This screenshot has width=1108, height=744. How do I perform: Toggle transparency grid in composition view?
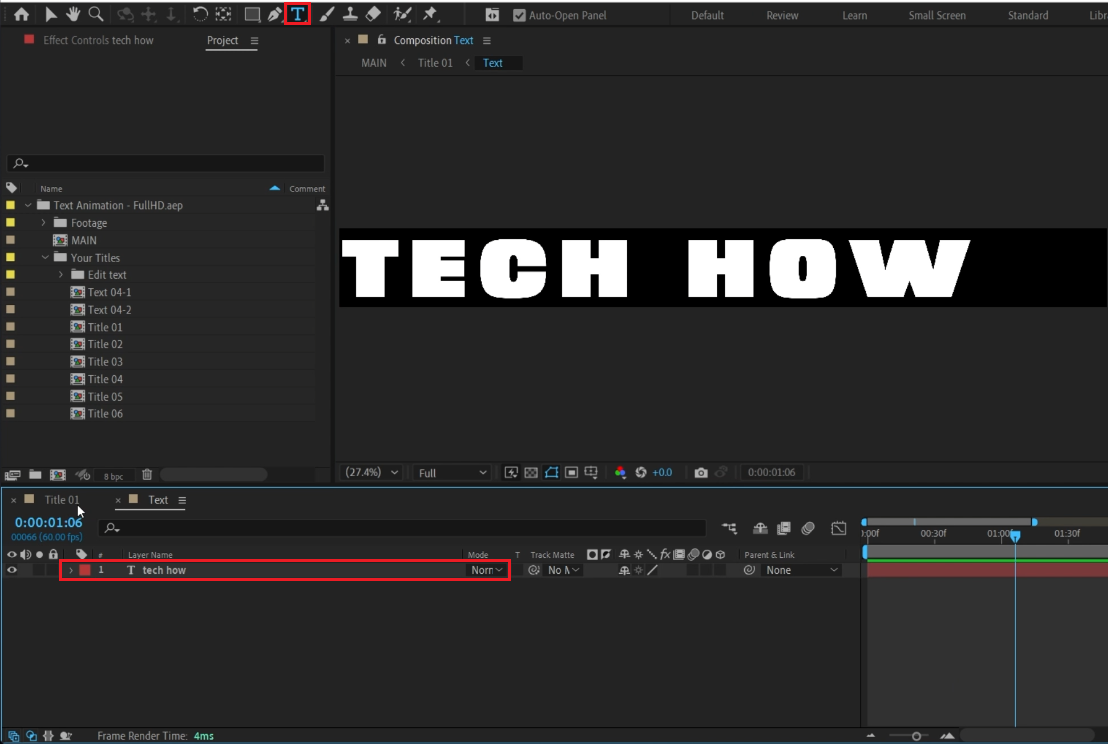click(531, 472)
